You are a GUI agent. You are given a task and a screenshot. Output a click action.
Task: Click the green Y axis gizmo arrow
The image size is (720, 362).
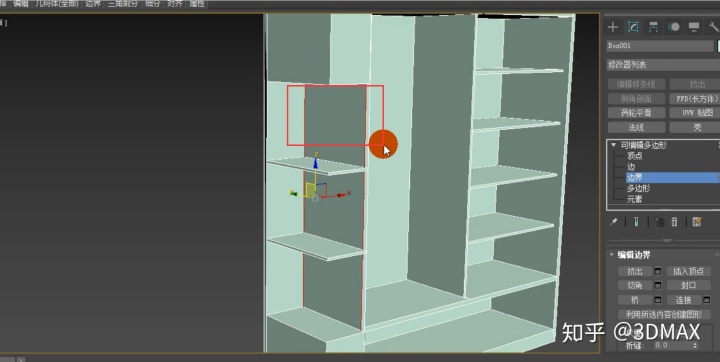click(294, 193)
